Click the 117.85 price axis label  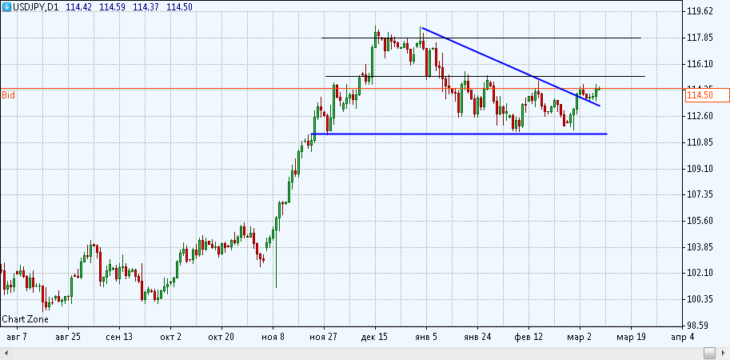click(700, 38)
